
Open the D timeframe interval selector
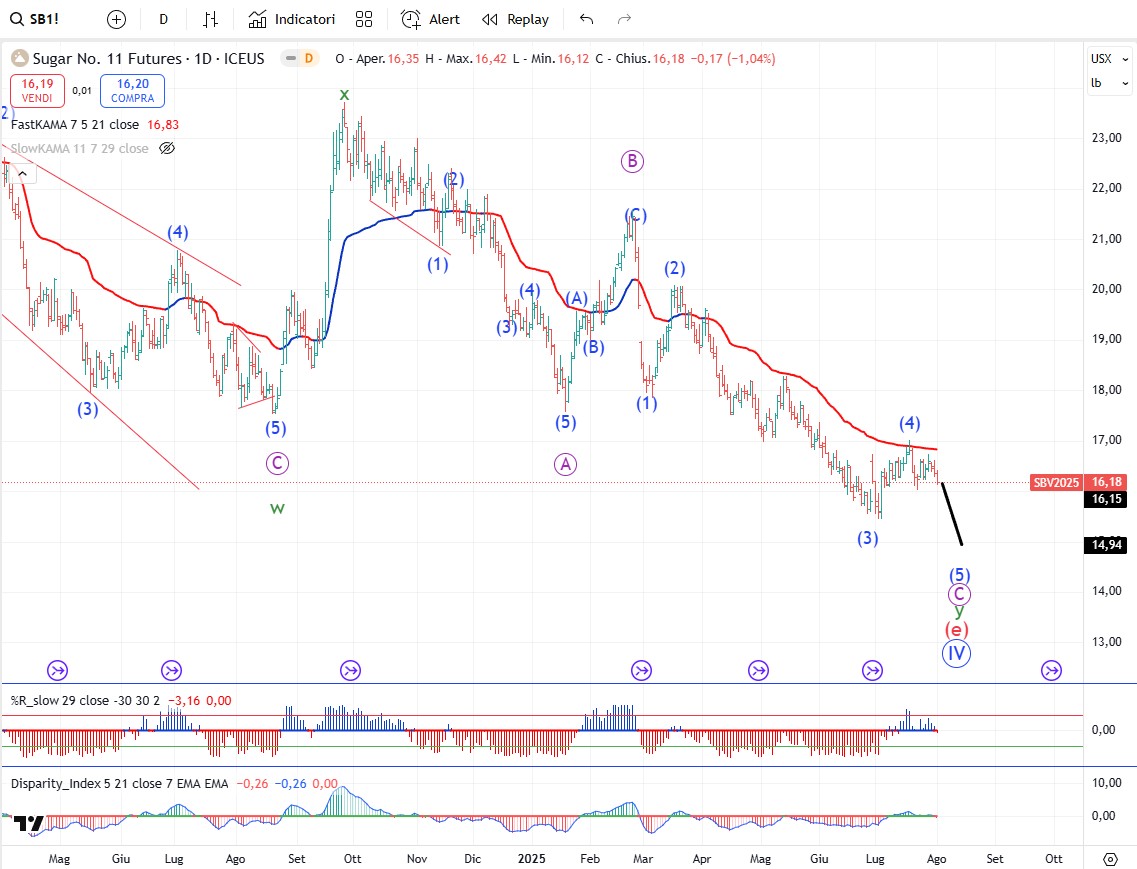[x=164, y=19]
